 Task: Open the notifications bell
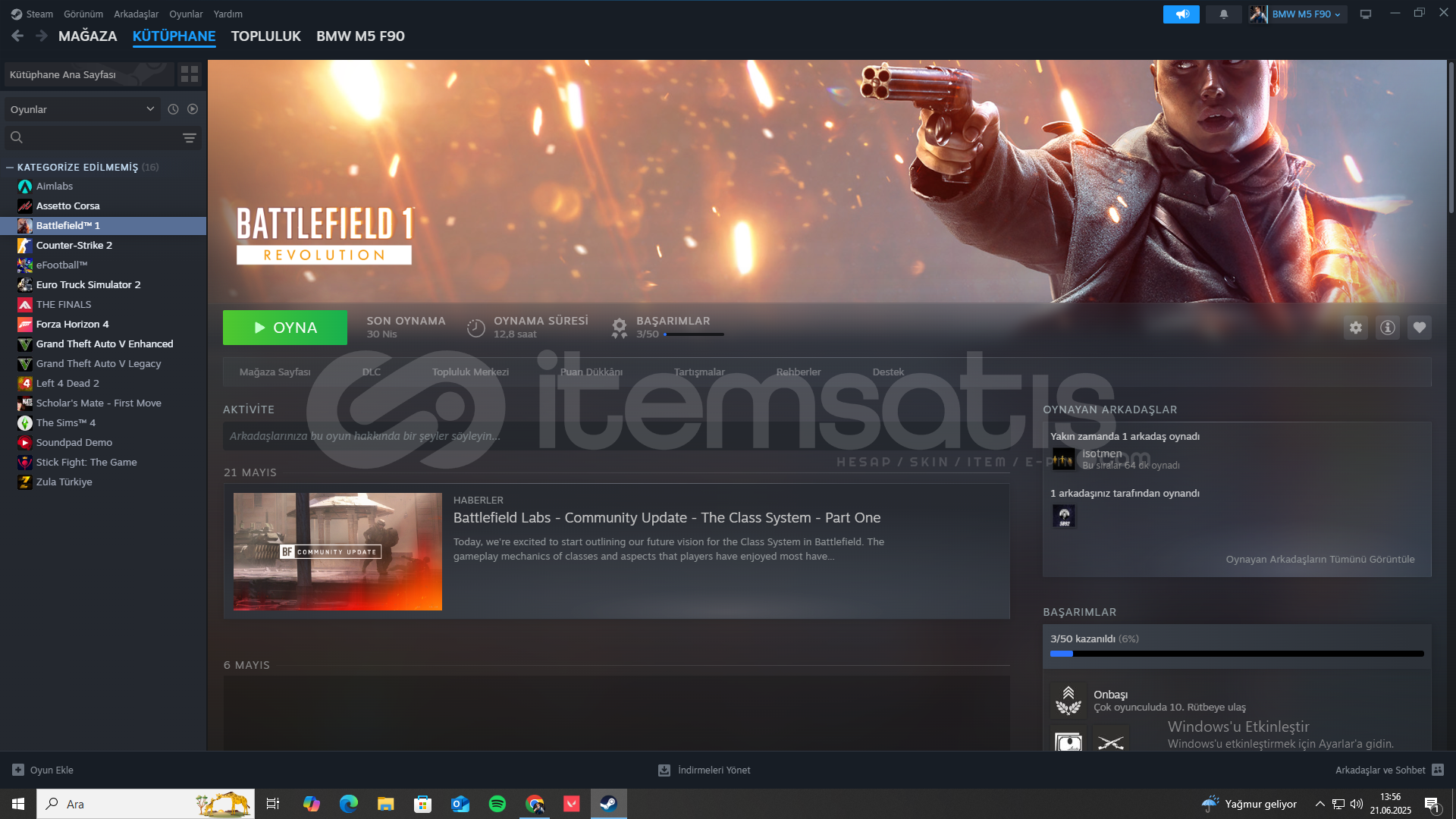pos(1223,14)
